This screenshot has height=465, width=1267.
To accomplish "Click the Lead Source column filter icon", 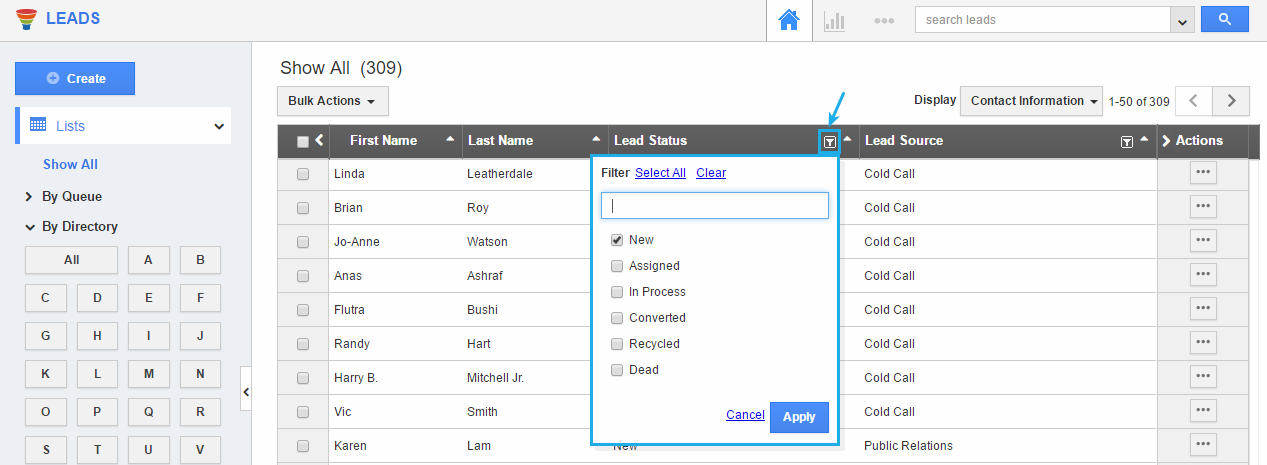I will (x=1127, y=142).
